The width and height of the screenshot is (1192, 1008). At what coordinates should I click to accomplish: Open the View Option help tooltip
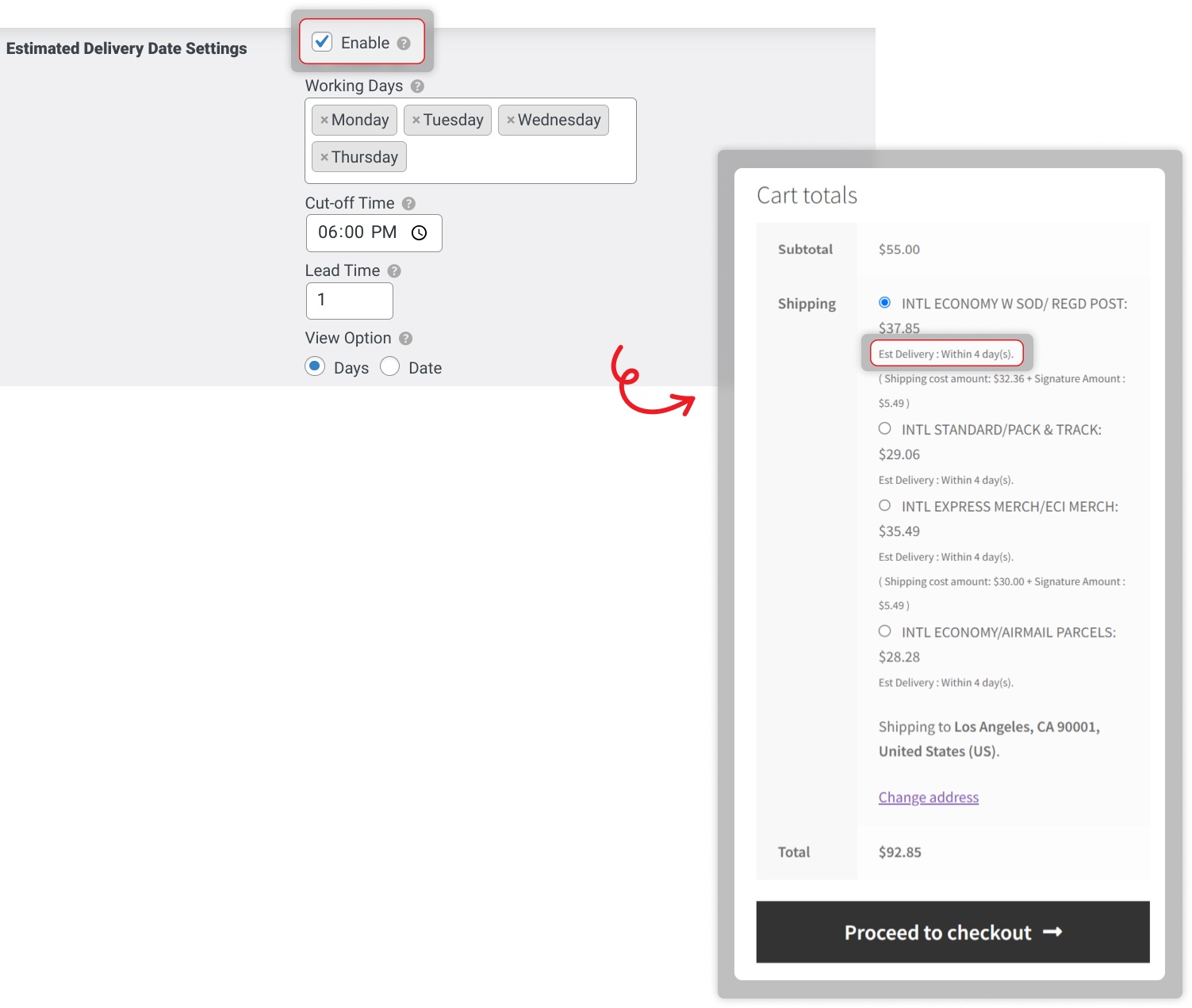click(405, 338)
